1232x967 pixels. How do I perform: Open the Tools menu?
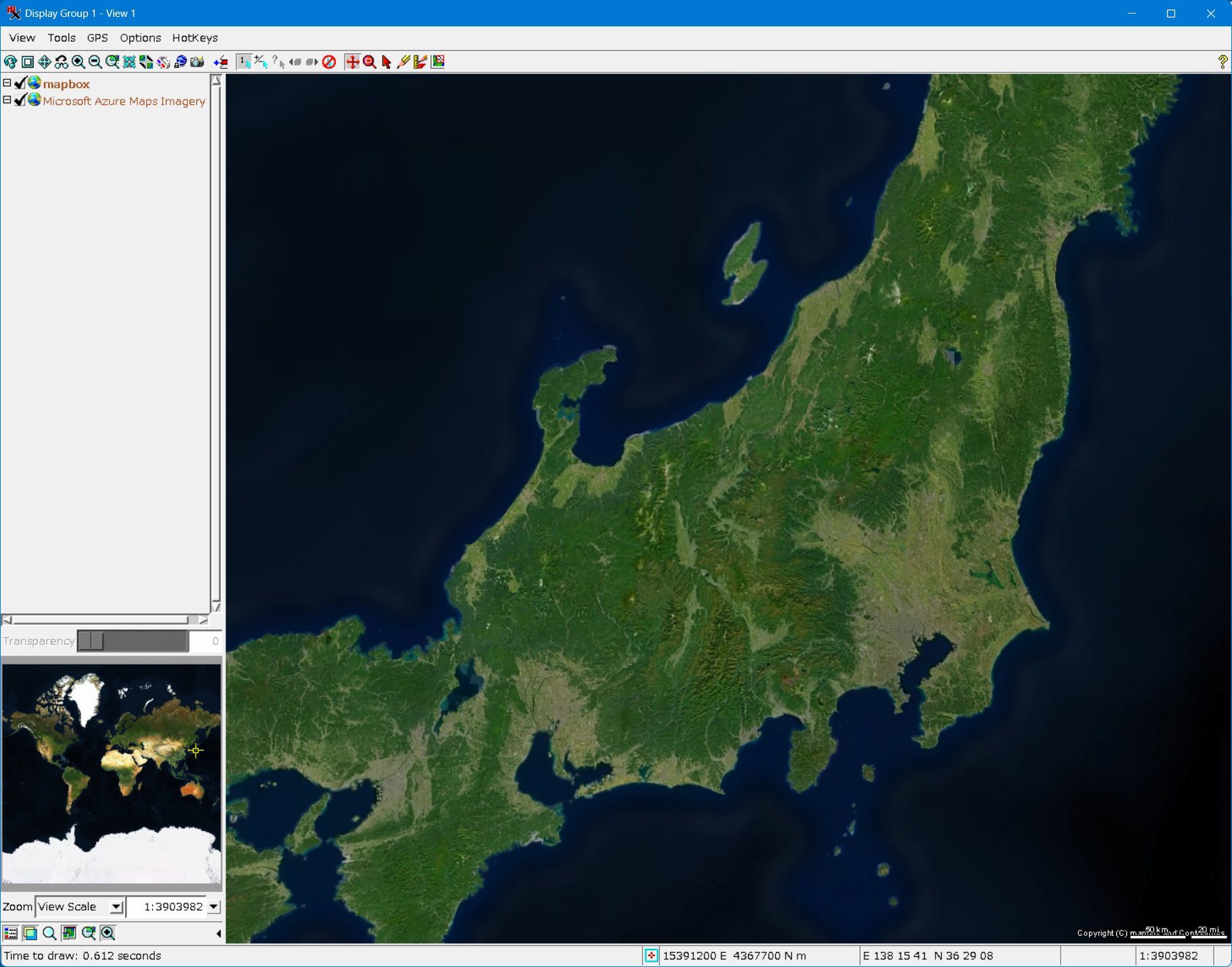(62, 38)
